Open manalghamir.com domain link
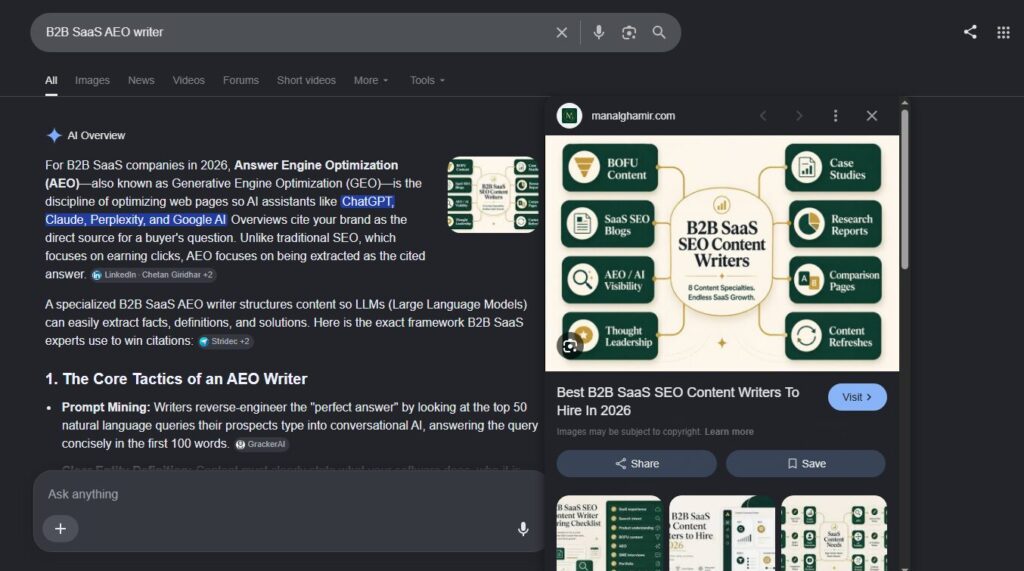 pyautogui.click(x=633, y=116)
